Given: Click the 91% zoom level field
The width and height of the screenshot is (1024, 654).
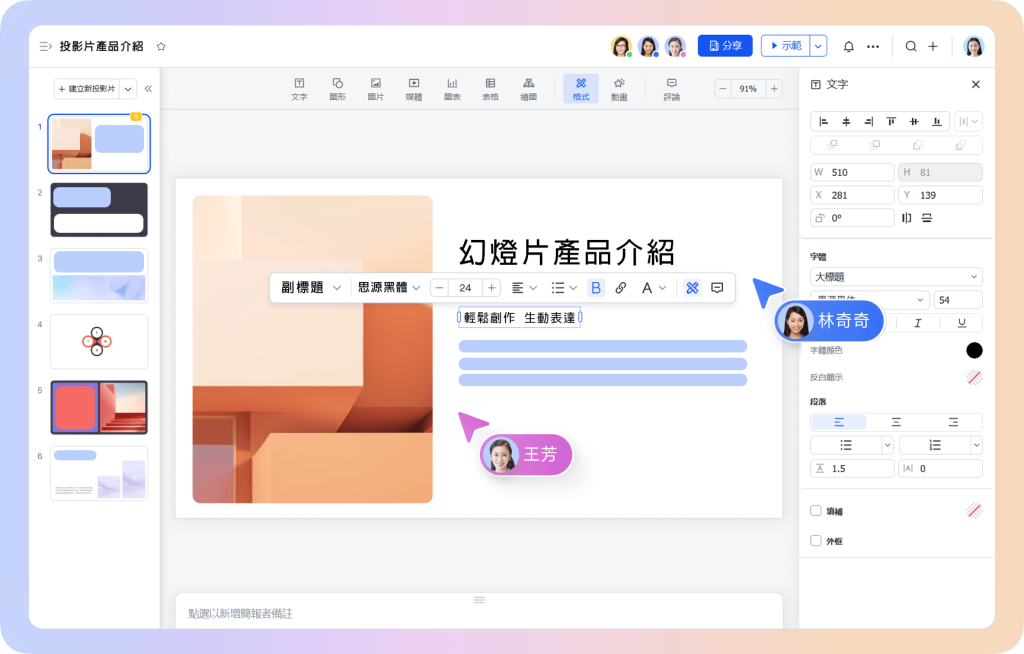Looking at the screenshot, I should pyautogui.click(x=748, y=88).
